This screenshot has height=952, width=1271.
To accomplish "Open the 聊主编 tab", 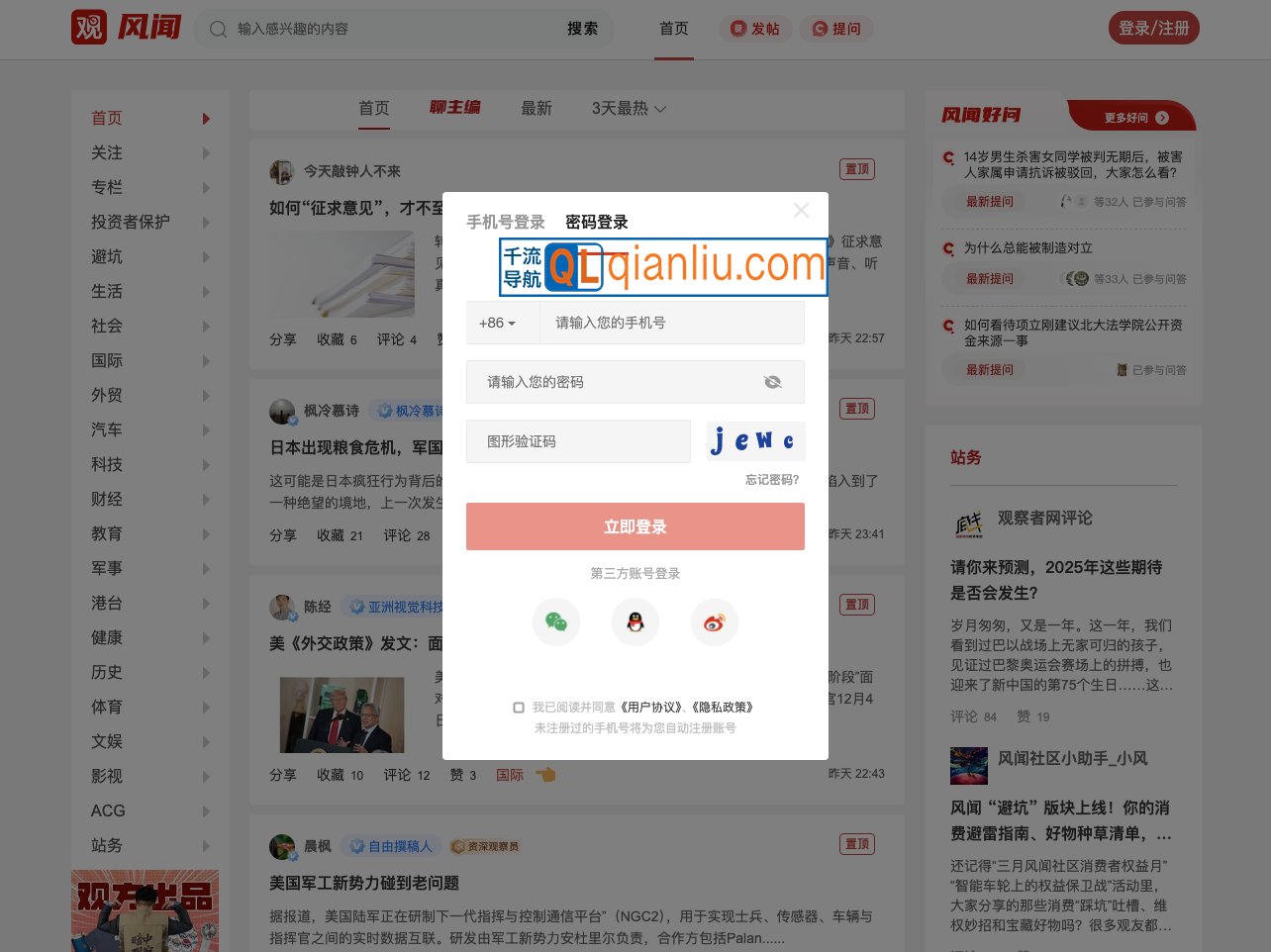I will click(454, 108).
